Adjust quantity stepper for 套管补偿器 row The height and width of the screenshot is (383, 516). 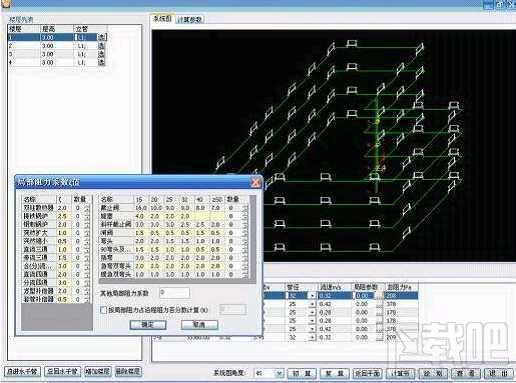click(88, 300)
